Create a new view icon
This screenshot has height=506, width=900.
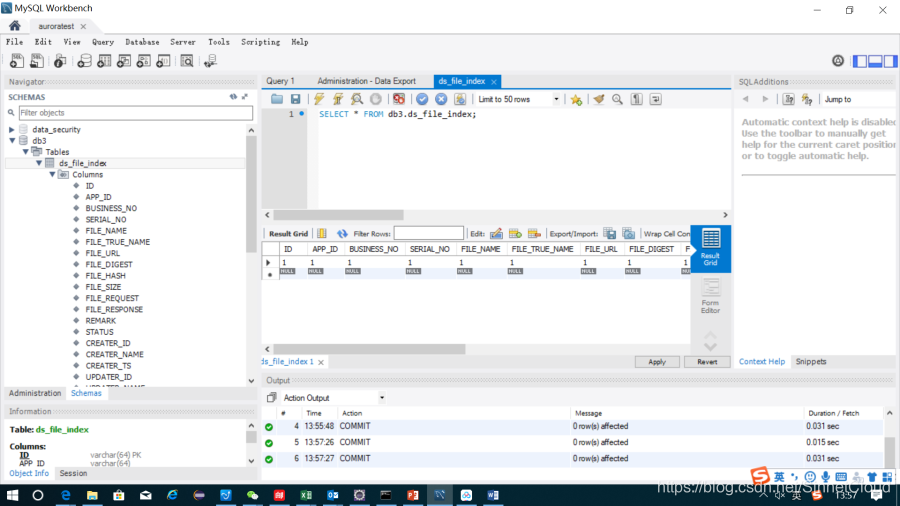pyautogui.click(x=124, y=61)
